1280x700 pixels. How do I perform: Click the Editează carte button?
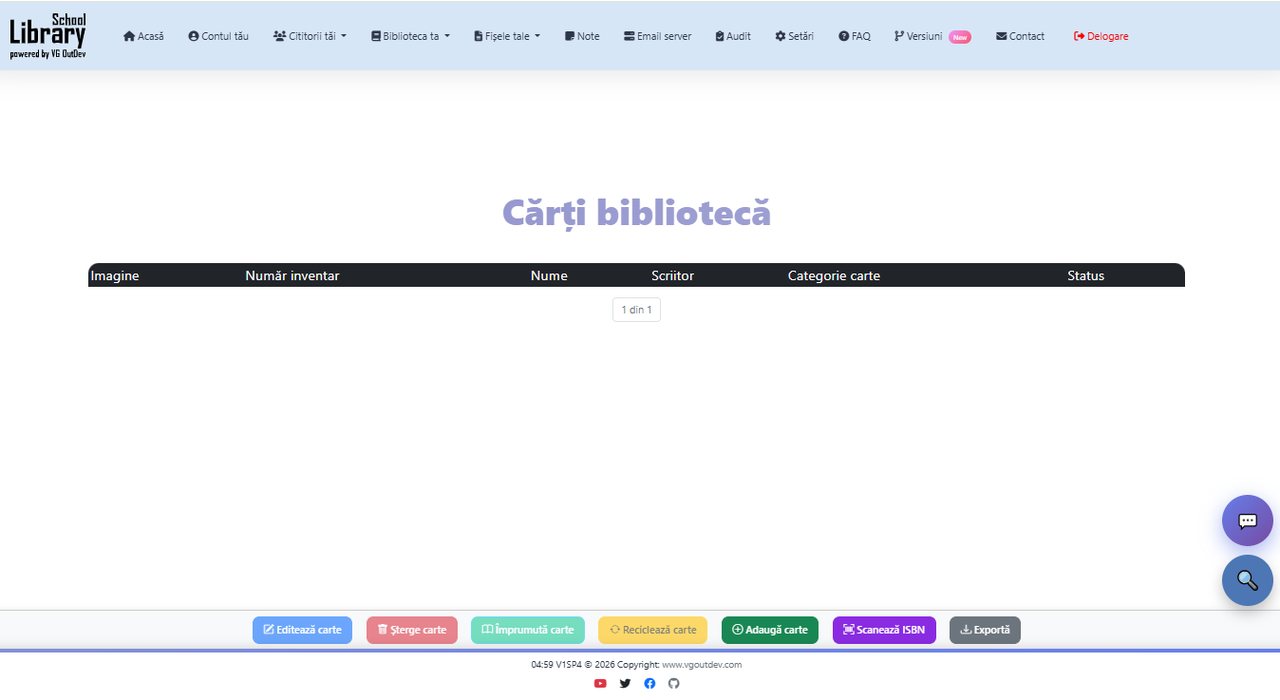(x=302, y=630)
